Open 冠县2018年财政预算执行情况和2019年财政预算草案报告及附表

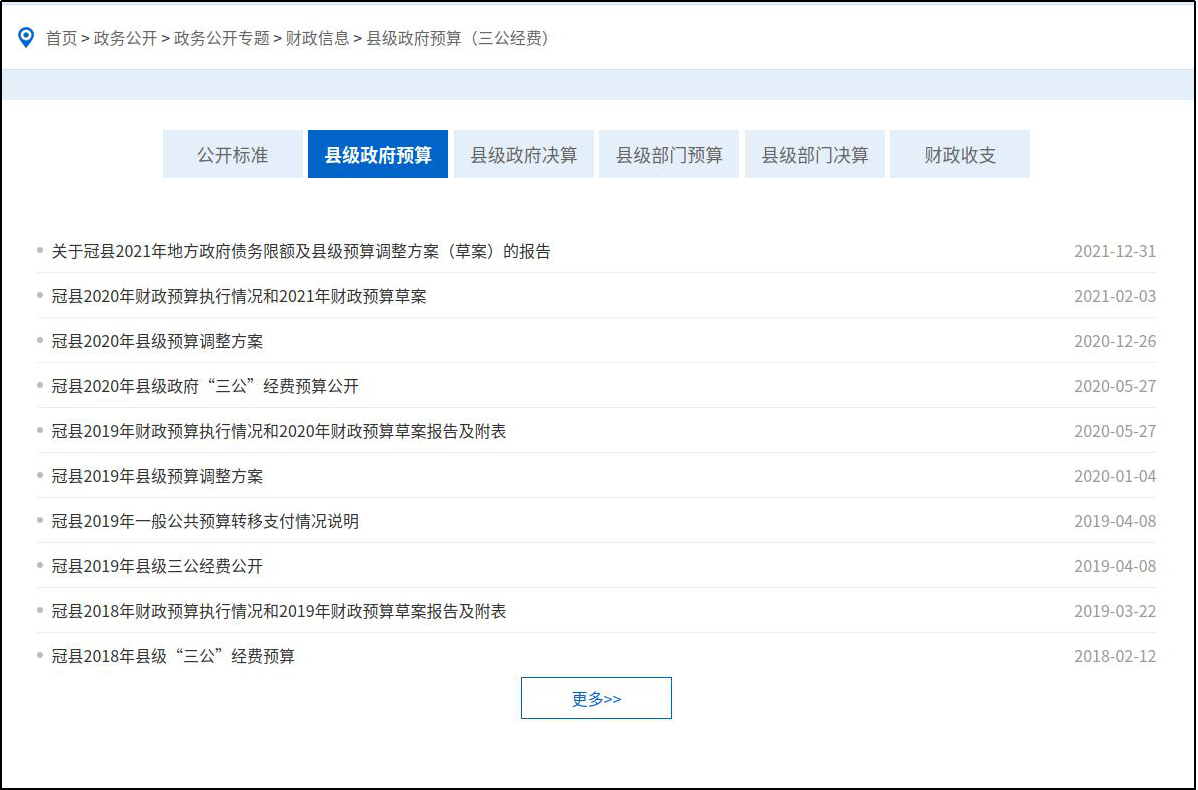tap(279, 612)
